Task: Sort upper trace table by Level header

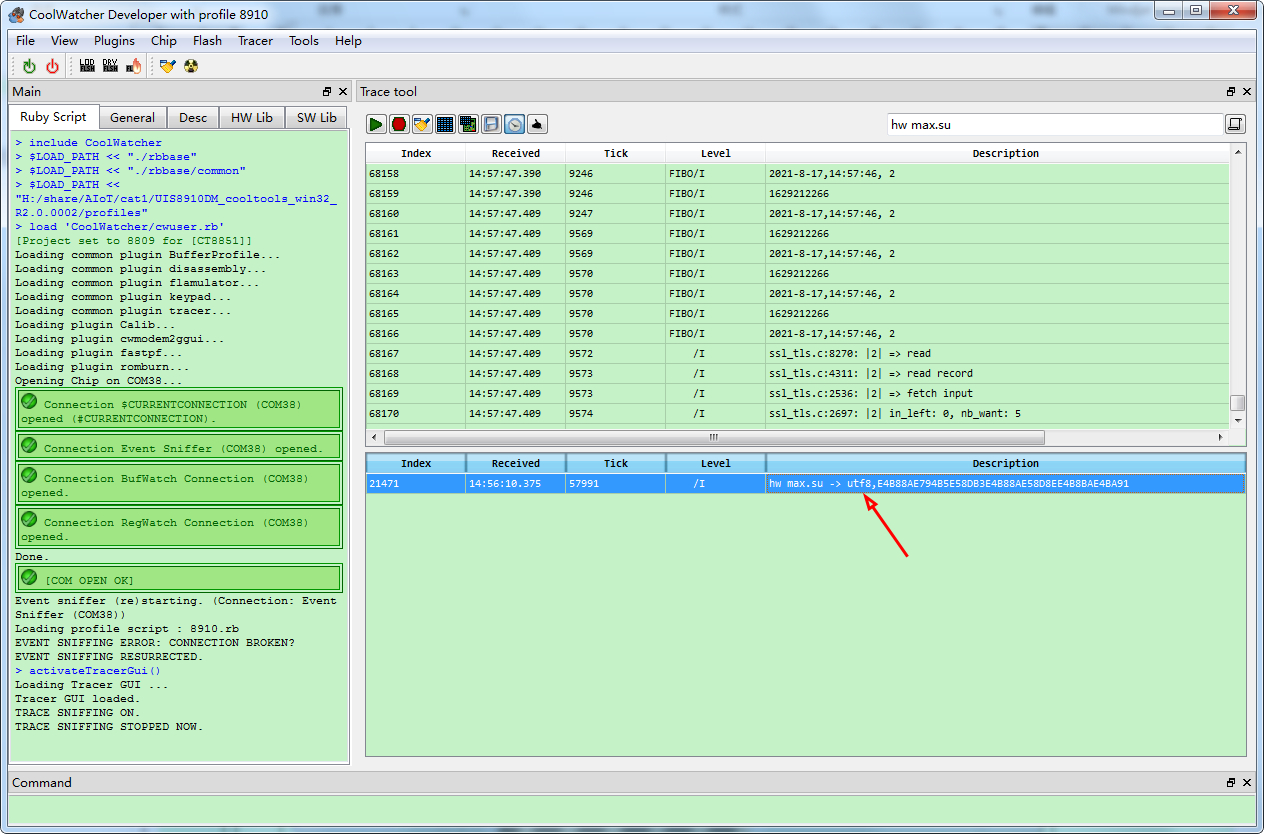Action: point(716,153)
